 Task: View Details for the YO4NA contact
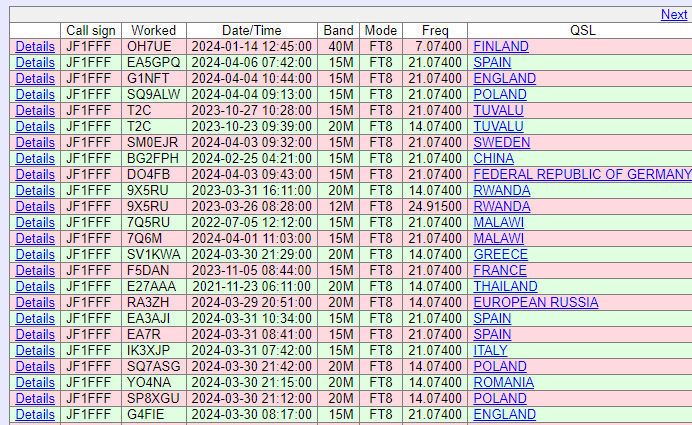pos(35,383)
